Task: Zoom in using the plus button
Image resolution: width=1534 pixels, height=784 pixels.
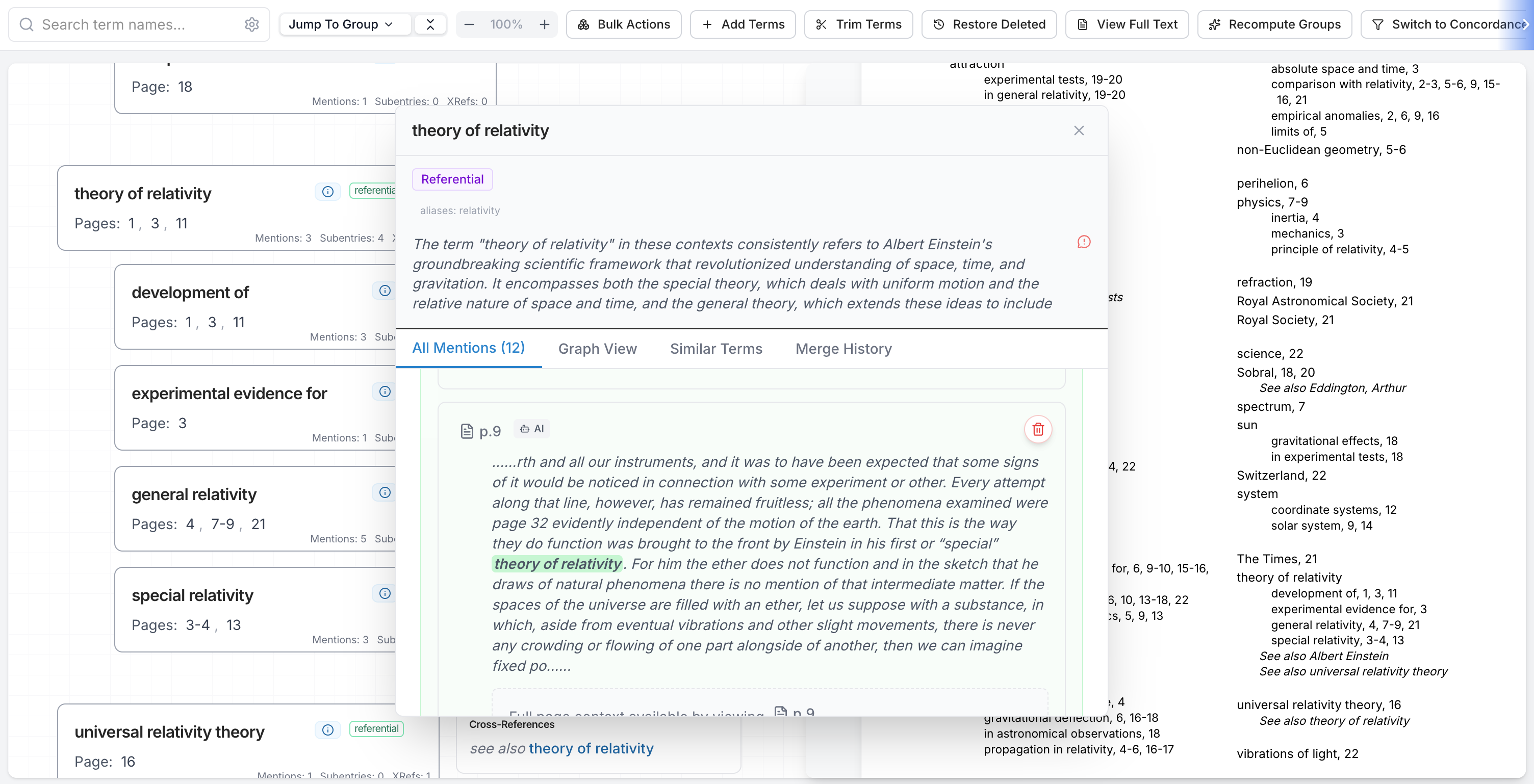Action: coord(544,24)
